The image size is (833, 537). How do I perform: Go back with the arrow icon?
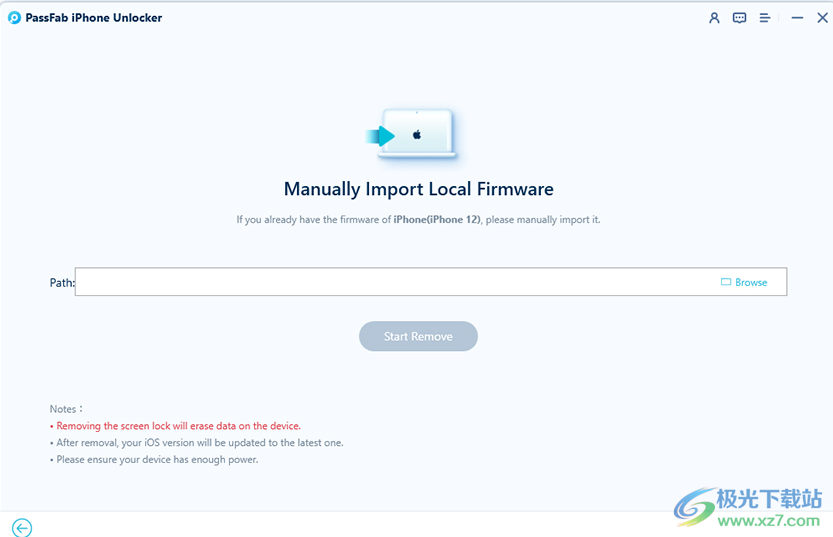coord(22,527)
